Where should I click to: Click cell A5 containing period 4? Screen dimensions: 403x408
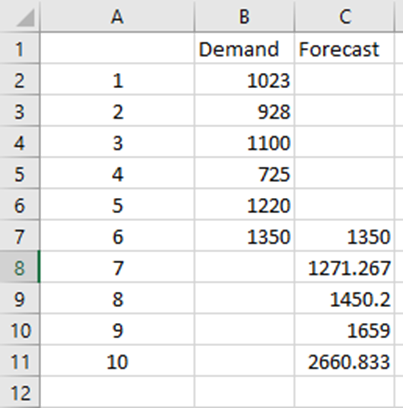(117, 174)
